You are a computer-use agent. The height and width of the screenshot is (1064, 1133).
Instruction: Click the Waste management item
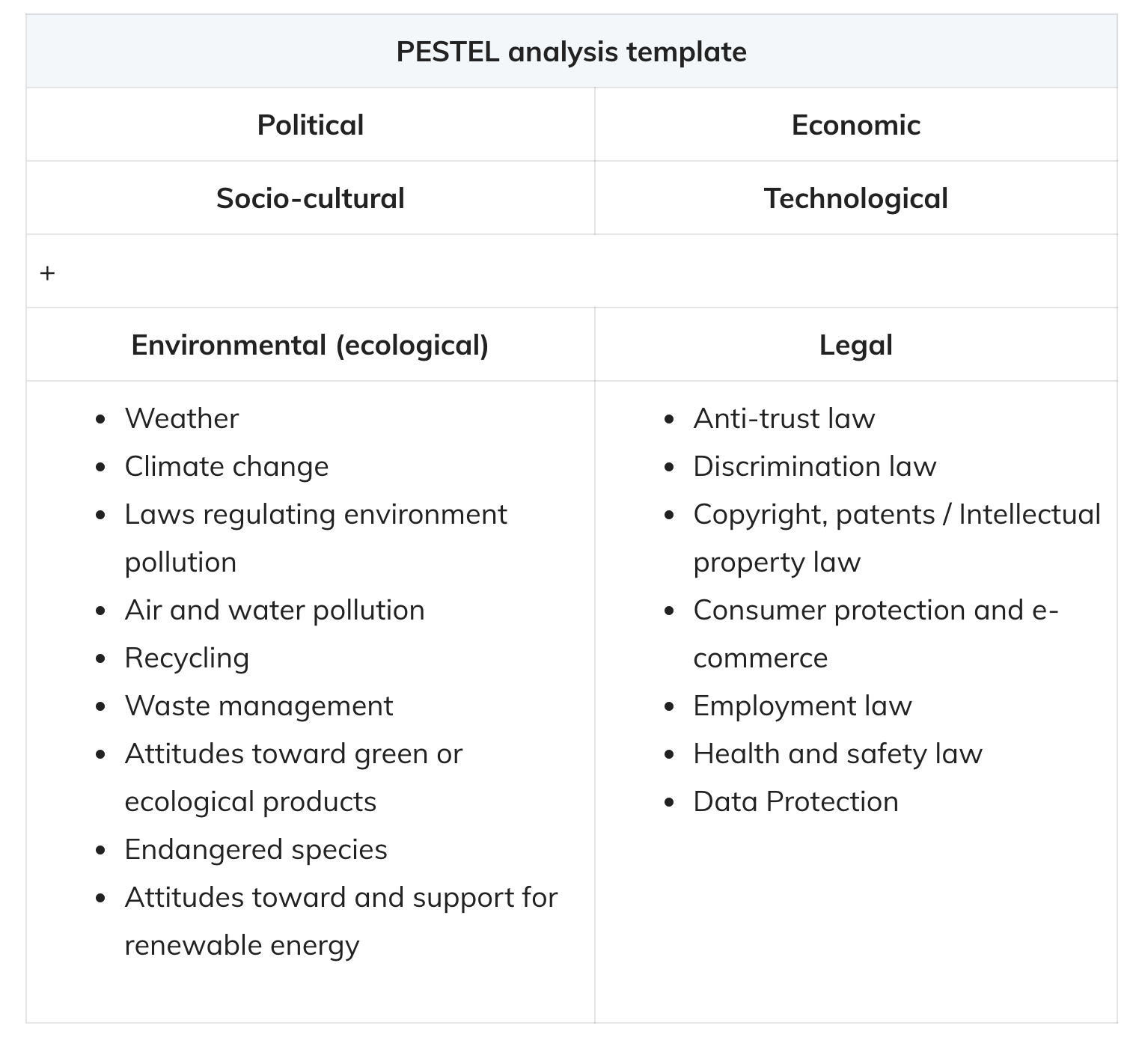pyautogui.click(x=259, y=706)
